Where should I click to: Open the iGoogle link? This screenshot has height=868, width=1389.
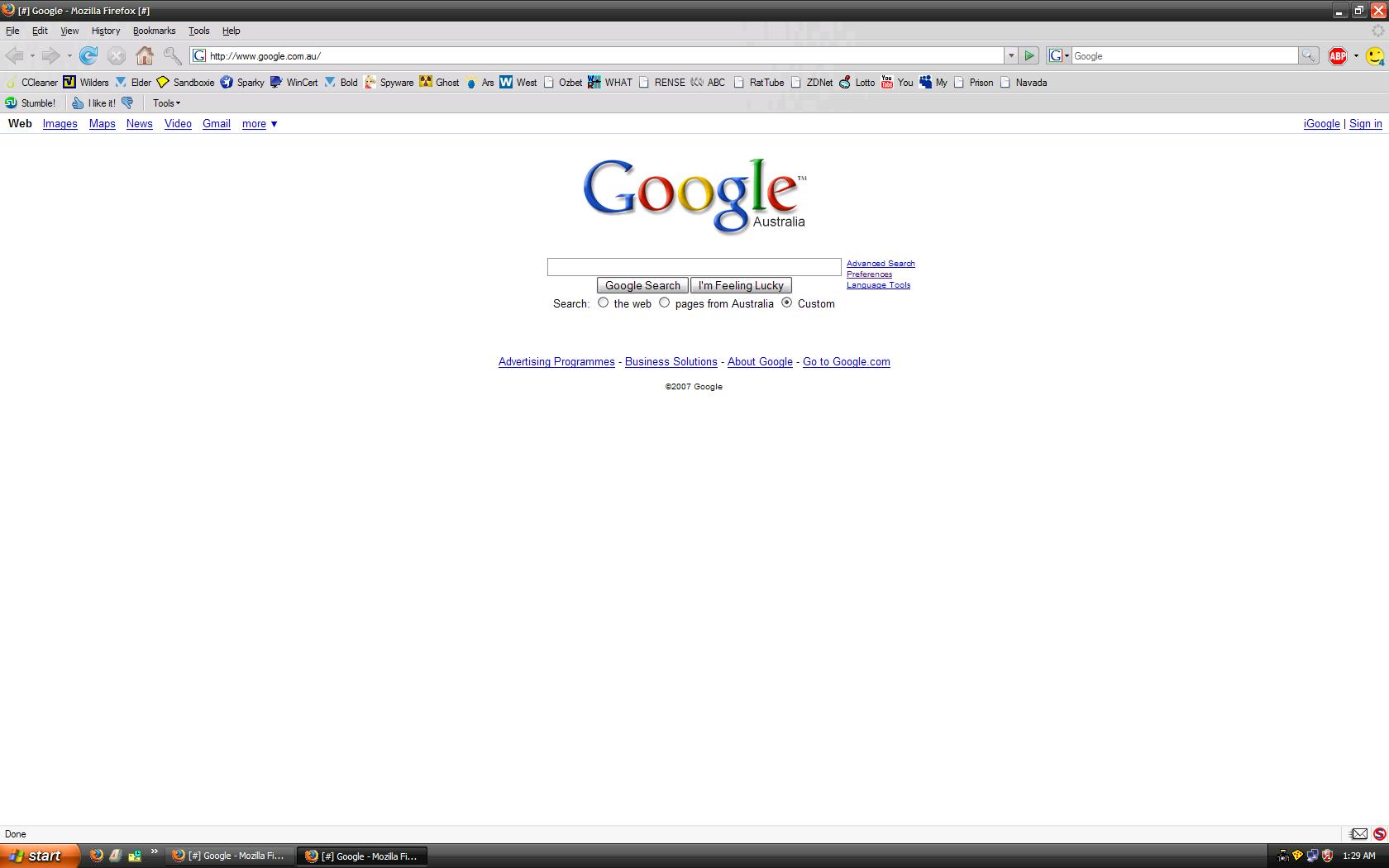tap(1321, 124)
